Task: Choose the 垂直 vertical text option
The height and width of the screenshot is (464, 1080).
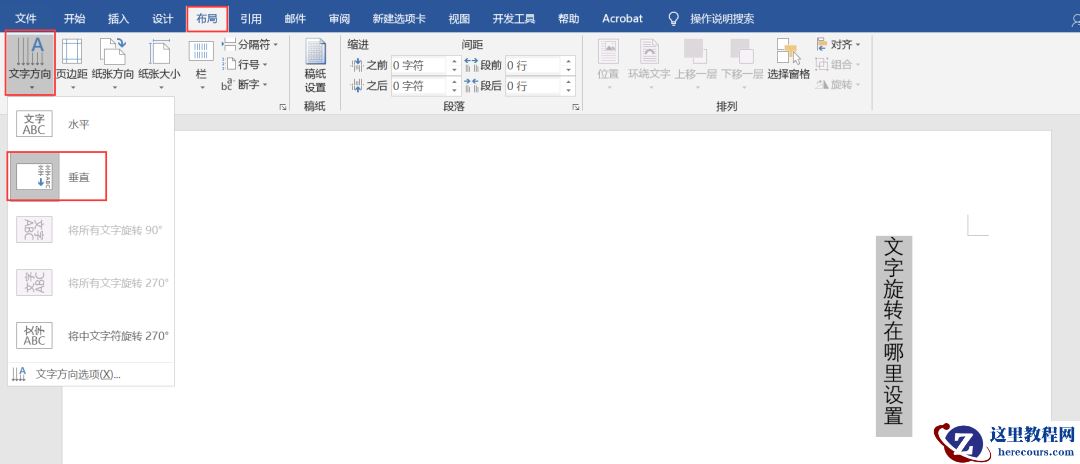Action: point(58,177)
